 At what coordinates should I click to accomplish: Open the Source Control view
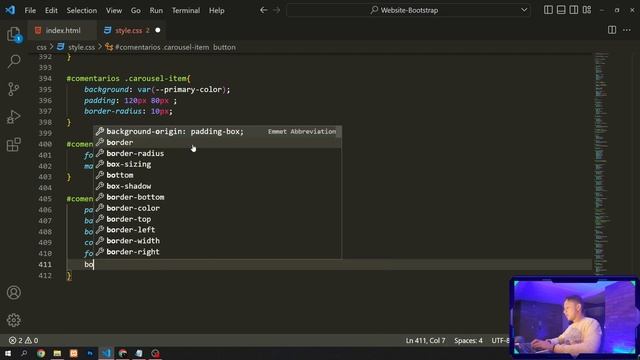tap(13, 89)
